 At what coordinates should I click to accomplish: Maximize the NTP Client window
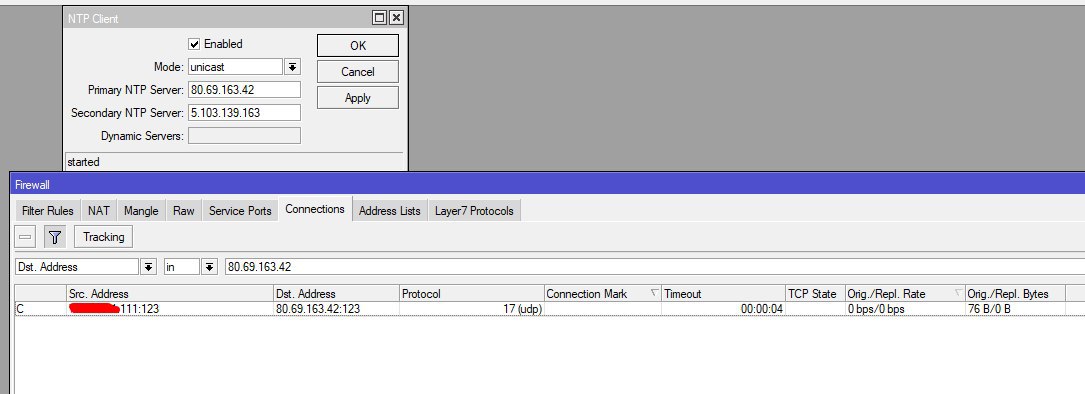click(379, 18)
